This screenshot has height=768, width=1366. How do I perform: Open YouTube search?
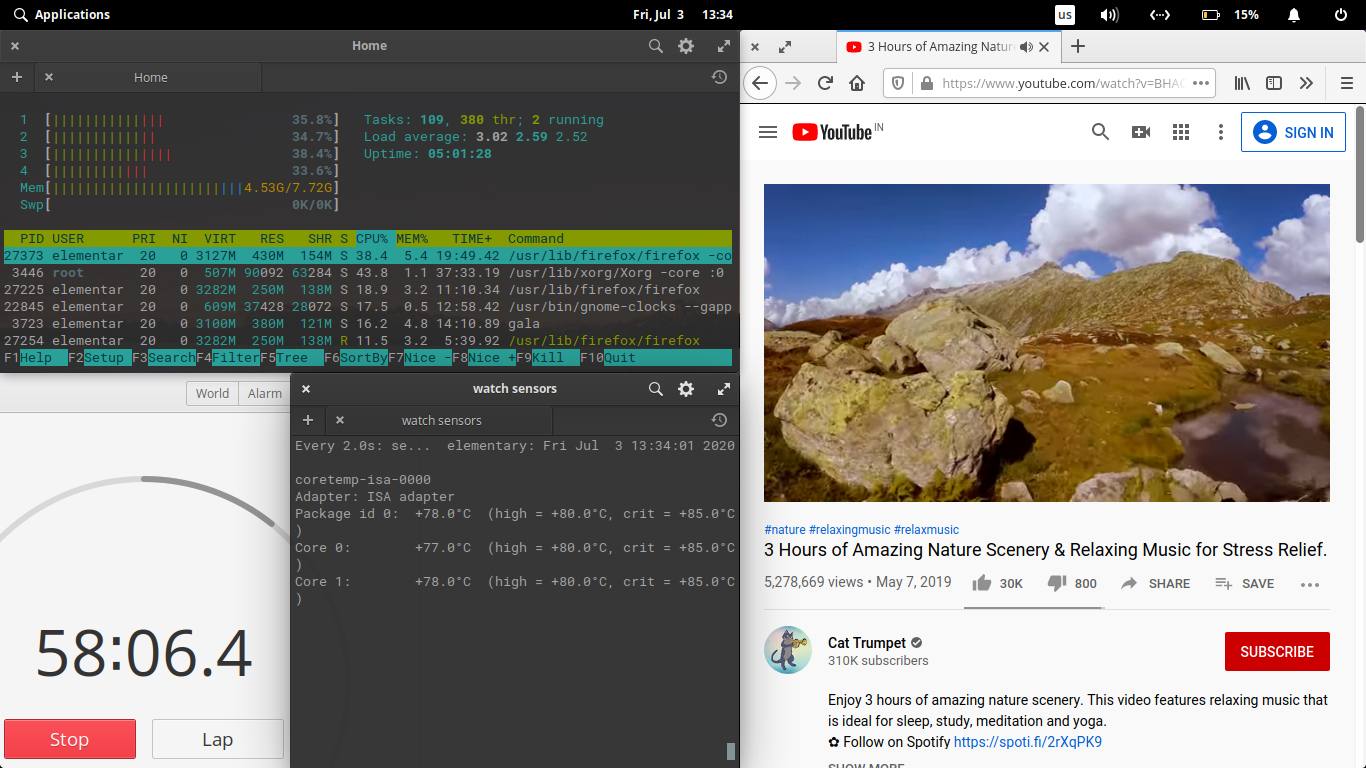(x=1100, y=132)
